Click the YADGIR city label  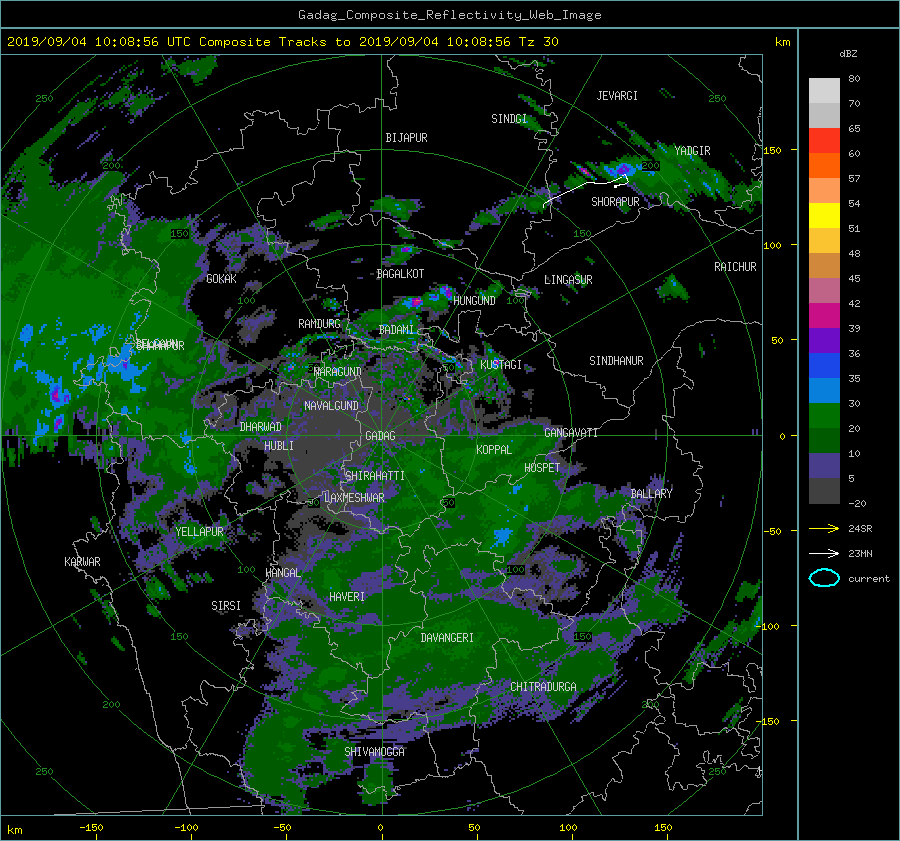(x=692, y=151)
